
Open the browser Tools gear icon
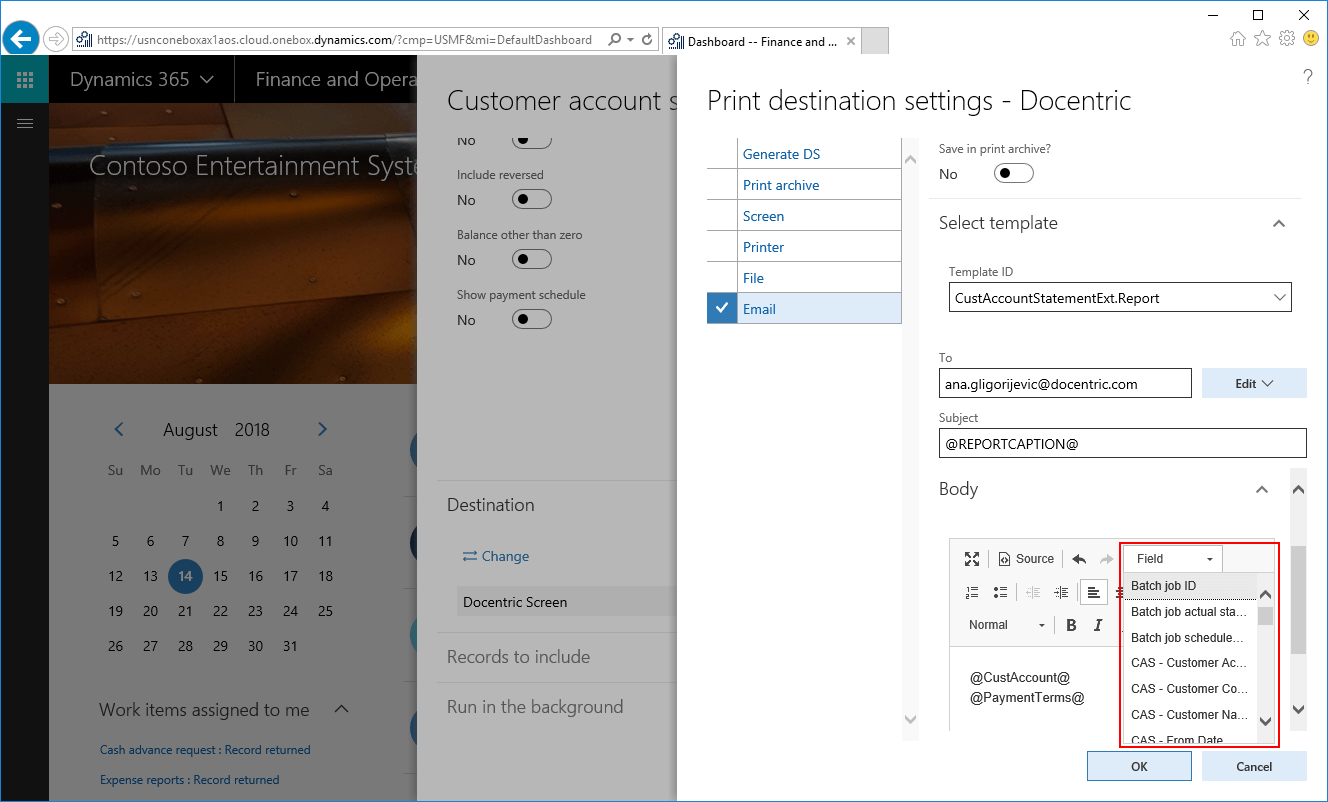(x=1287, y=39)
